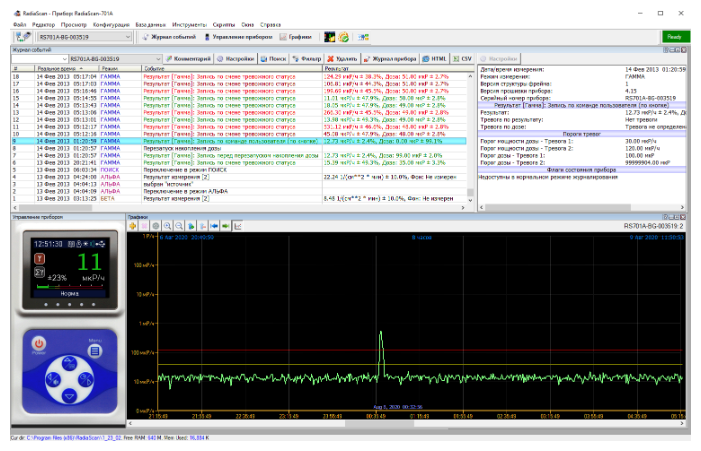Zoom out on the graph
701x451 pixels.
click(179, 226)
